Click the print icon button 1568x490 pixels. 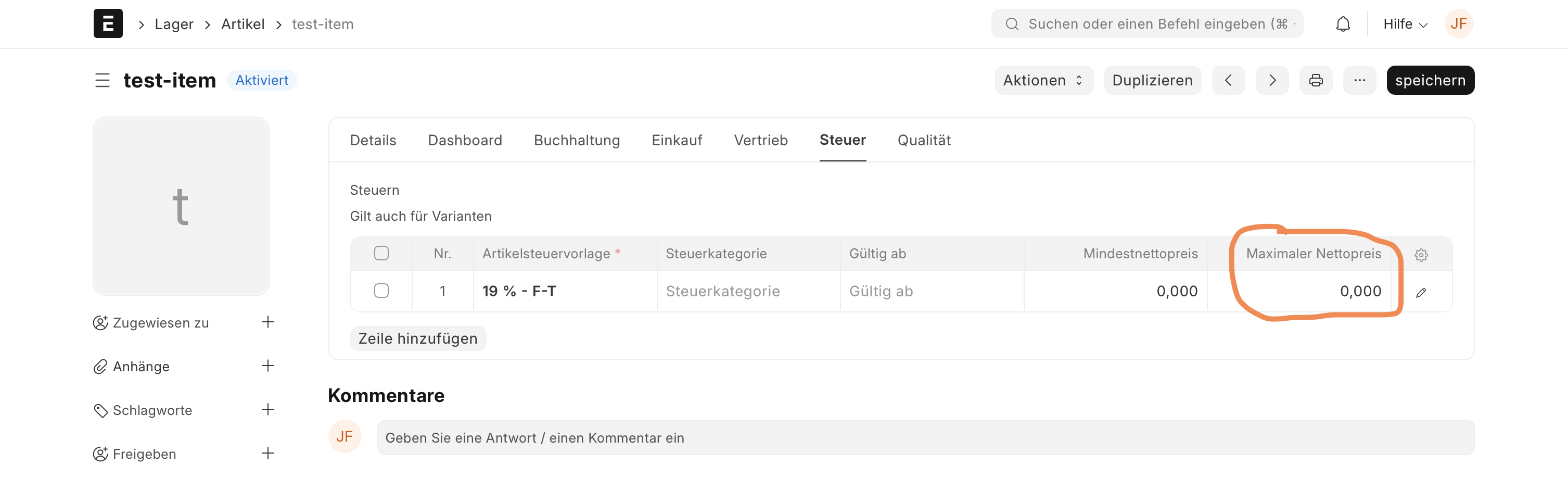pos(1316,80)
